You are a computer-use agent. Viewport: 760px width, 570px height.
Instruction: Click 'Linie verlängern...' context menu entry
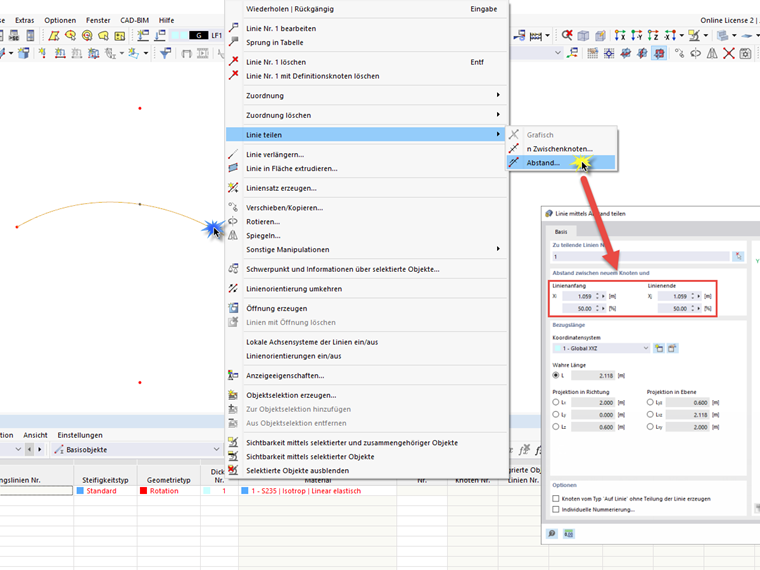(367, 155)
